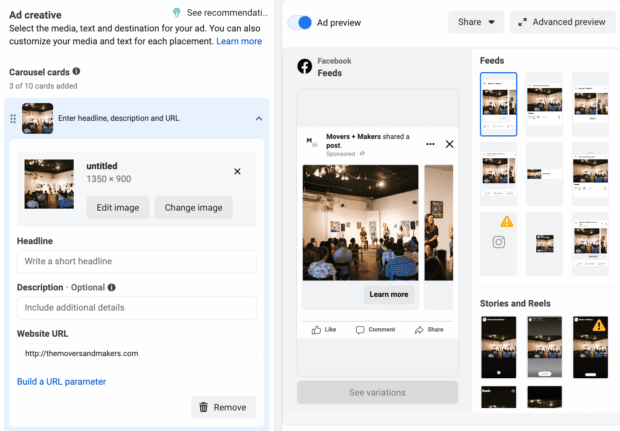Viewport: 620px width, 431px height.
Task: Close the sponsored post preview with X
Action: 449,144
